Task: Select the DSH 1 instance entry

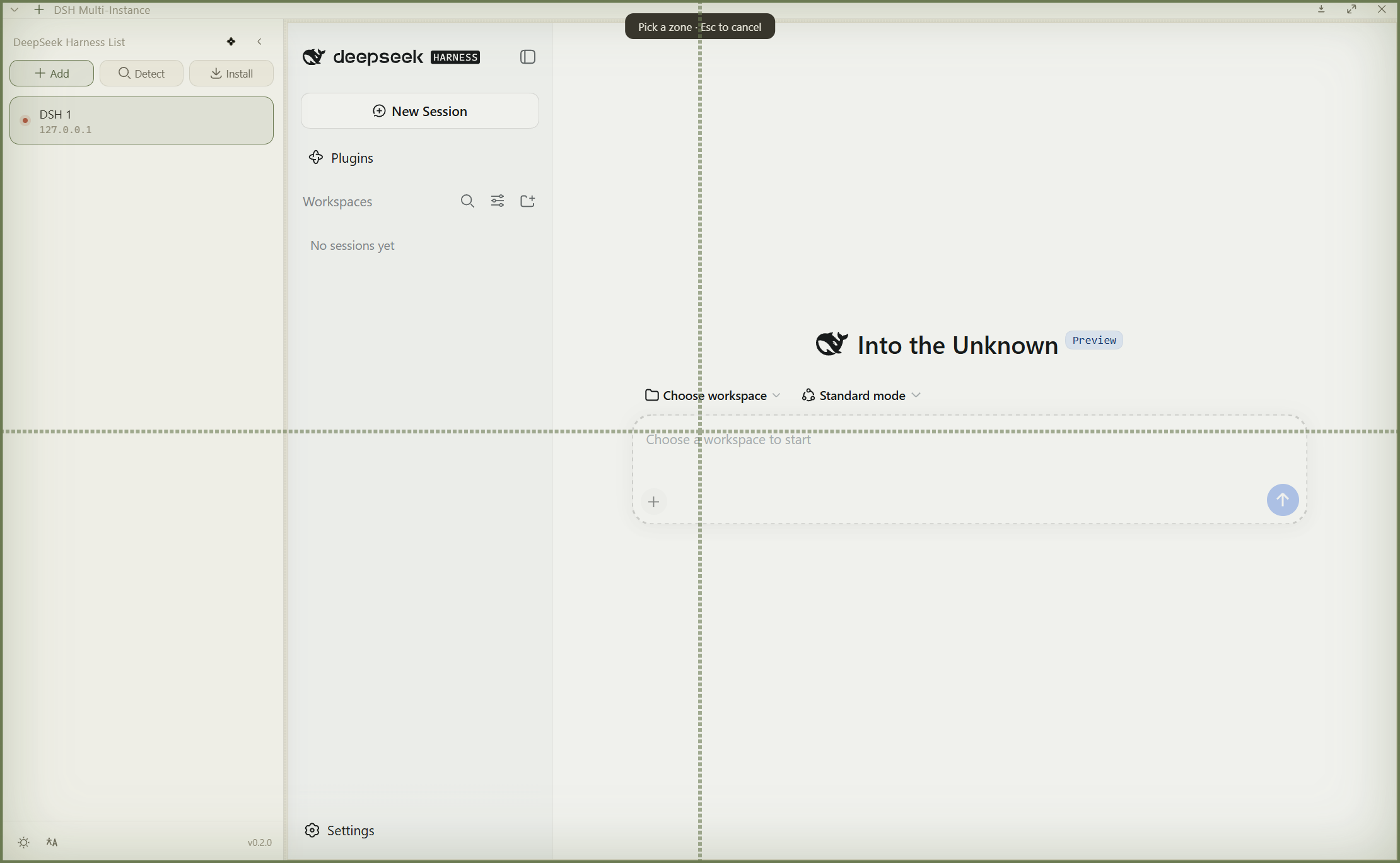Action: [141, 120]
